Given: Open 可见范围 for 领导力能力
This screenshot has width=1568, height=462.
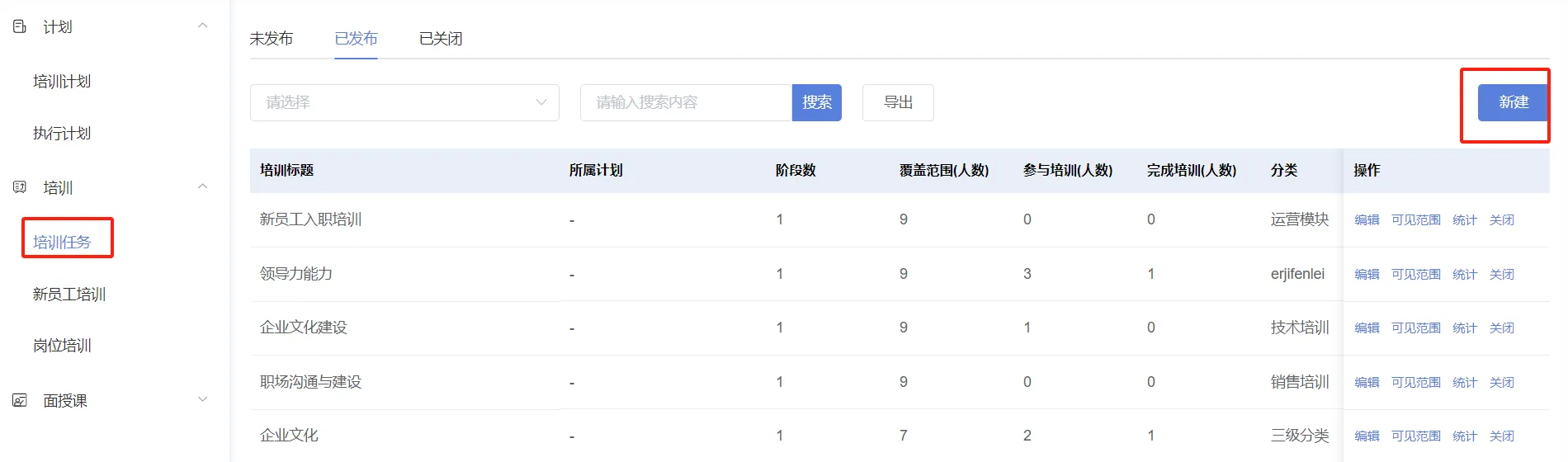Looking at the screenshot, I should pyautogui.click(x=1416, y=275).
